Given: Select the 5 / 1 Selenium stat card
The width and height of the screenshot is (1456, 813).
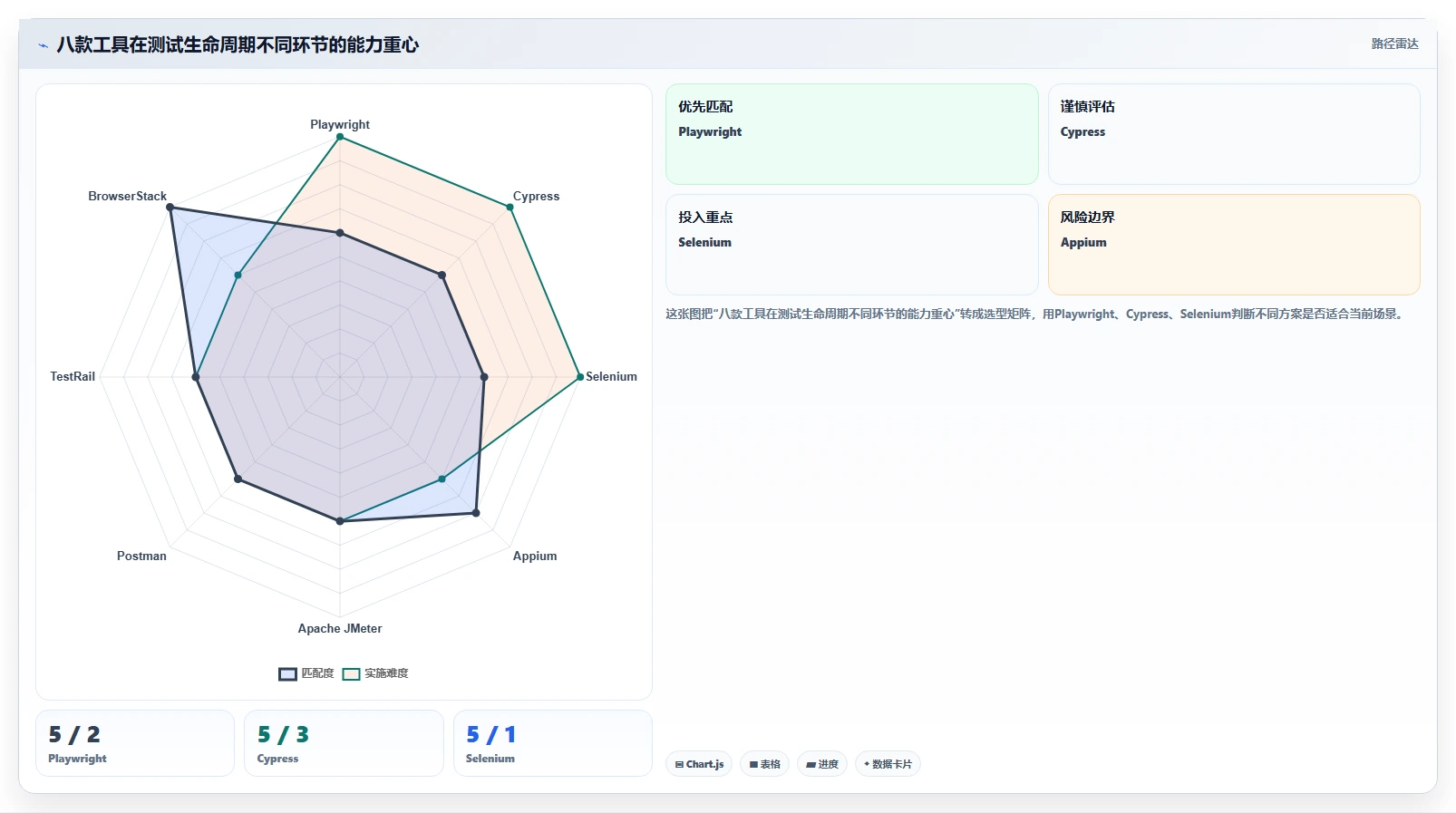Looking at the screenshot, I should 553,743.
